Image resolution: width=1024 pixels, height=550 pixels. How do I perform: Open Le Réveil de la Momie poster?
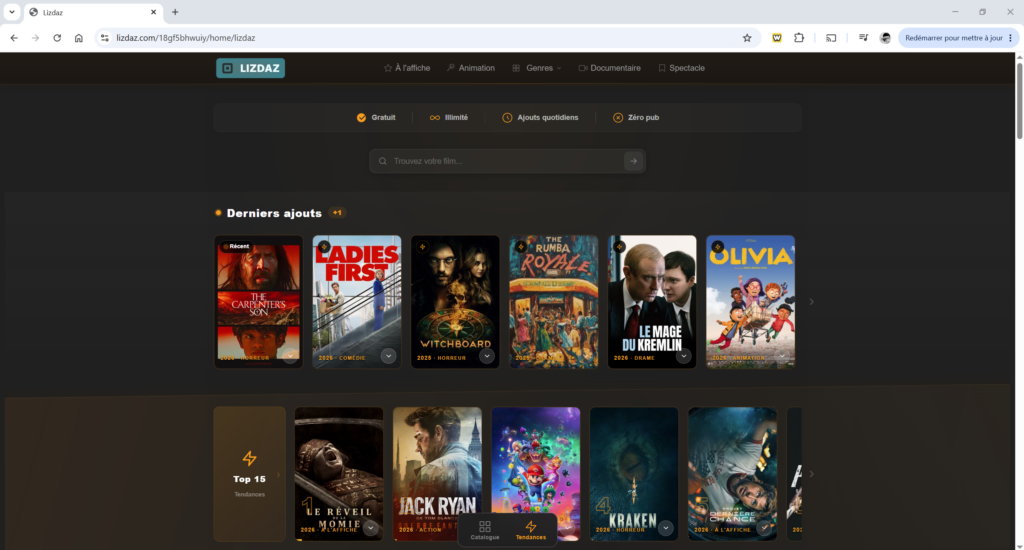pyautogui.click(x=339, y=474)
